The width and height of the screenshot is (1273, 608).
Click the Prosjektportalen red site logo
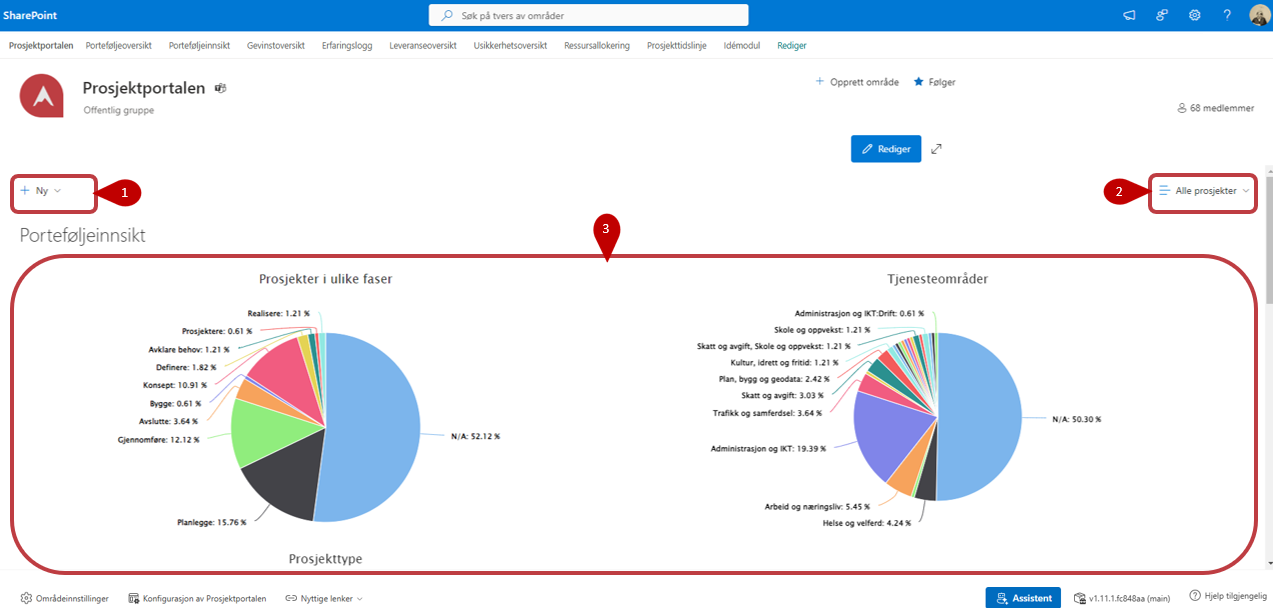pyautogui.click(x=42, y=96)
